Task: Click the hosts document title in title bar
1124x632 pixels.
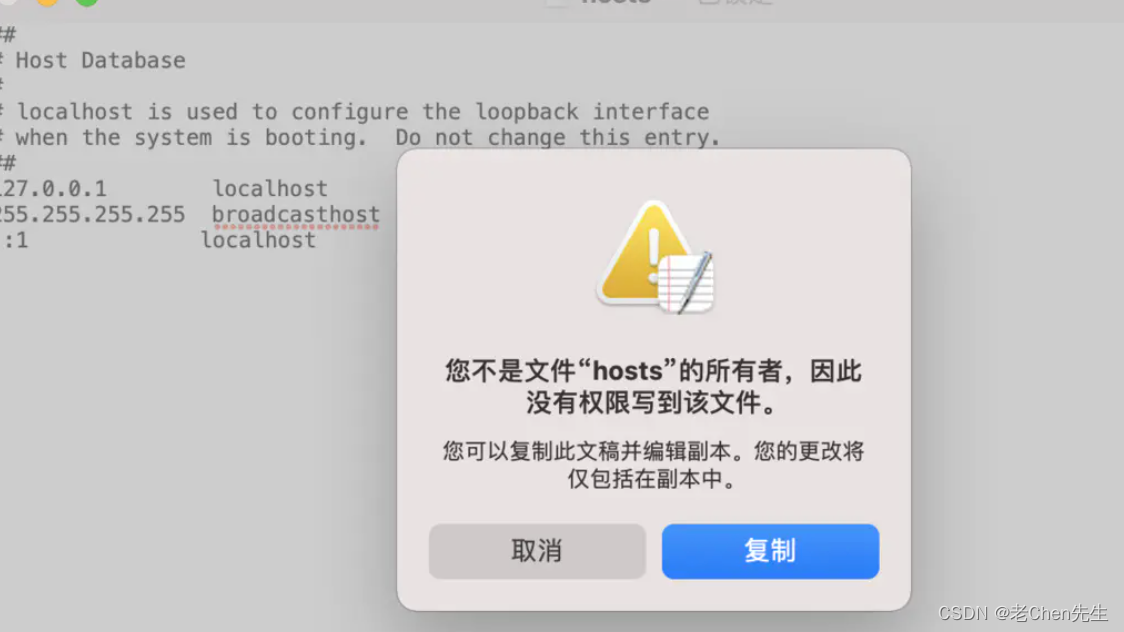Action: pyautogui.click(x=615, y=2)
